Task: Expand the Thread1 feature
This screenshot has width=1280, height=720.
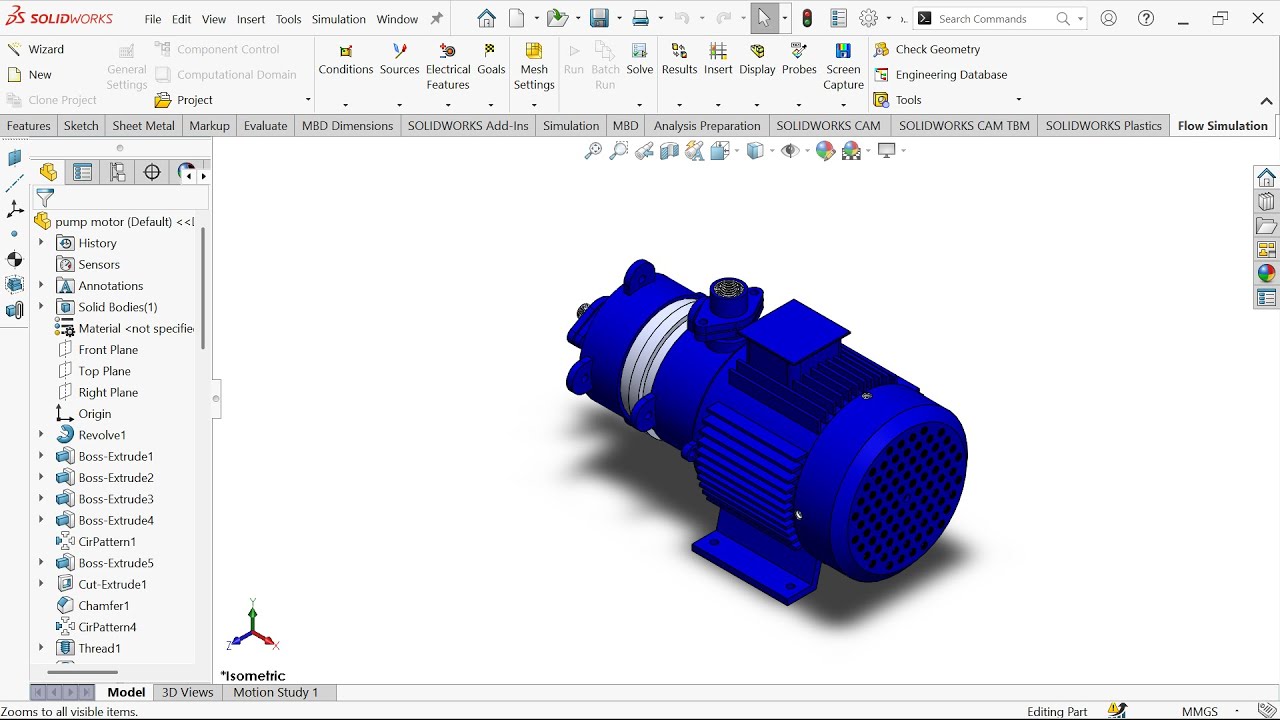Action: (41, 648)
